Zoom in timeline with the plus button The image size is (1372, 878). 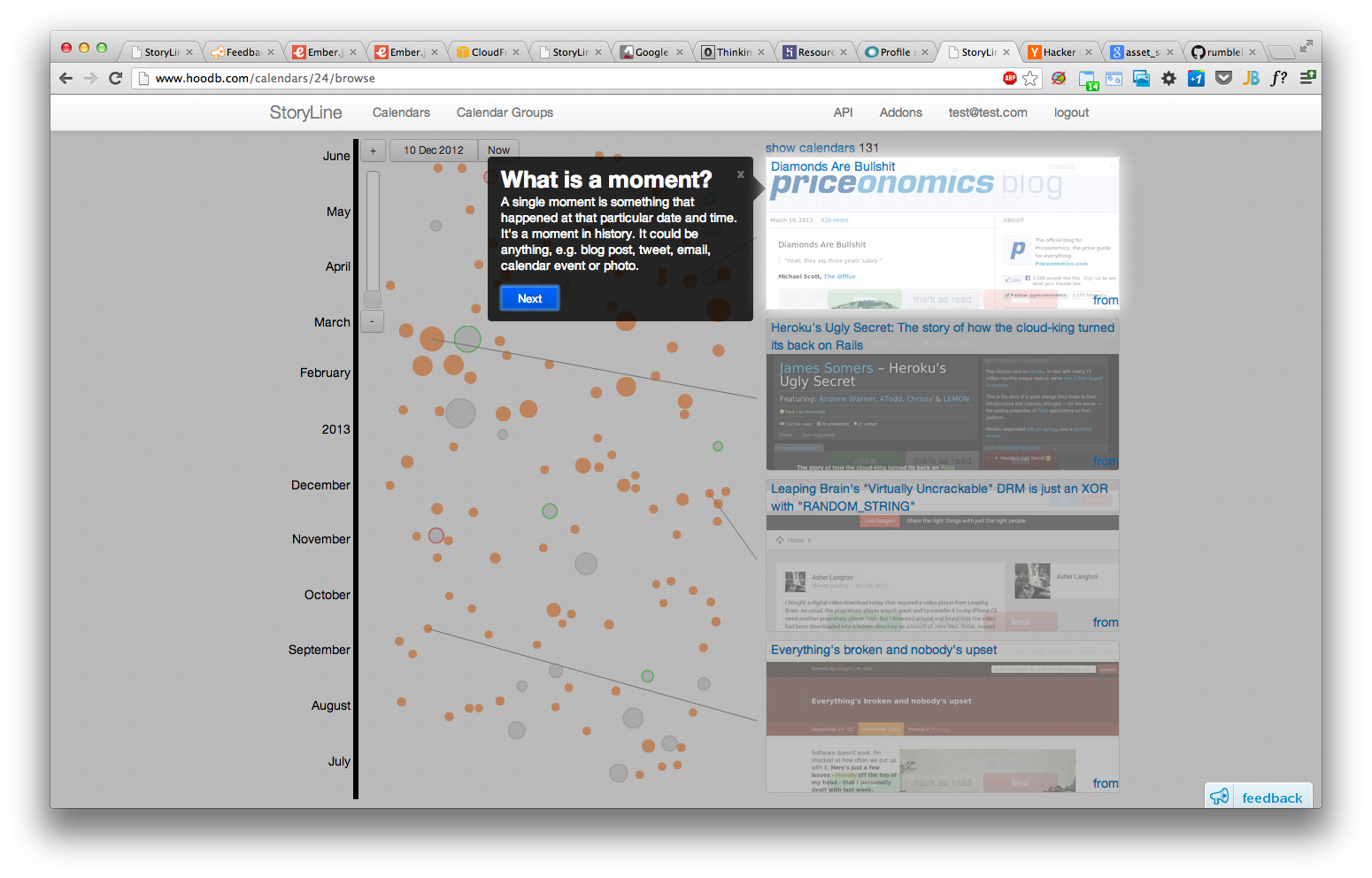point(373,150)
